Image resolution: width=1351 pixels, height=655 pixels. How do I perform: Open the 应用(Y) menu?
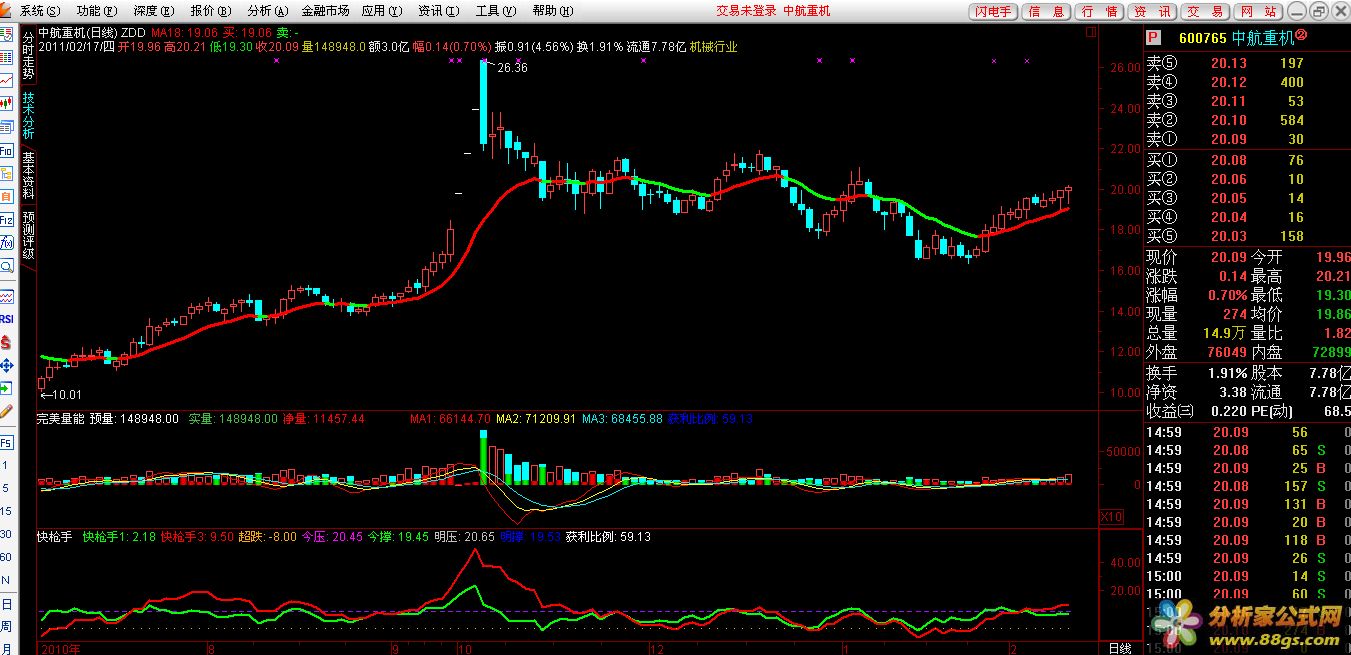380,11
